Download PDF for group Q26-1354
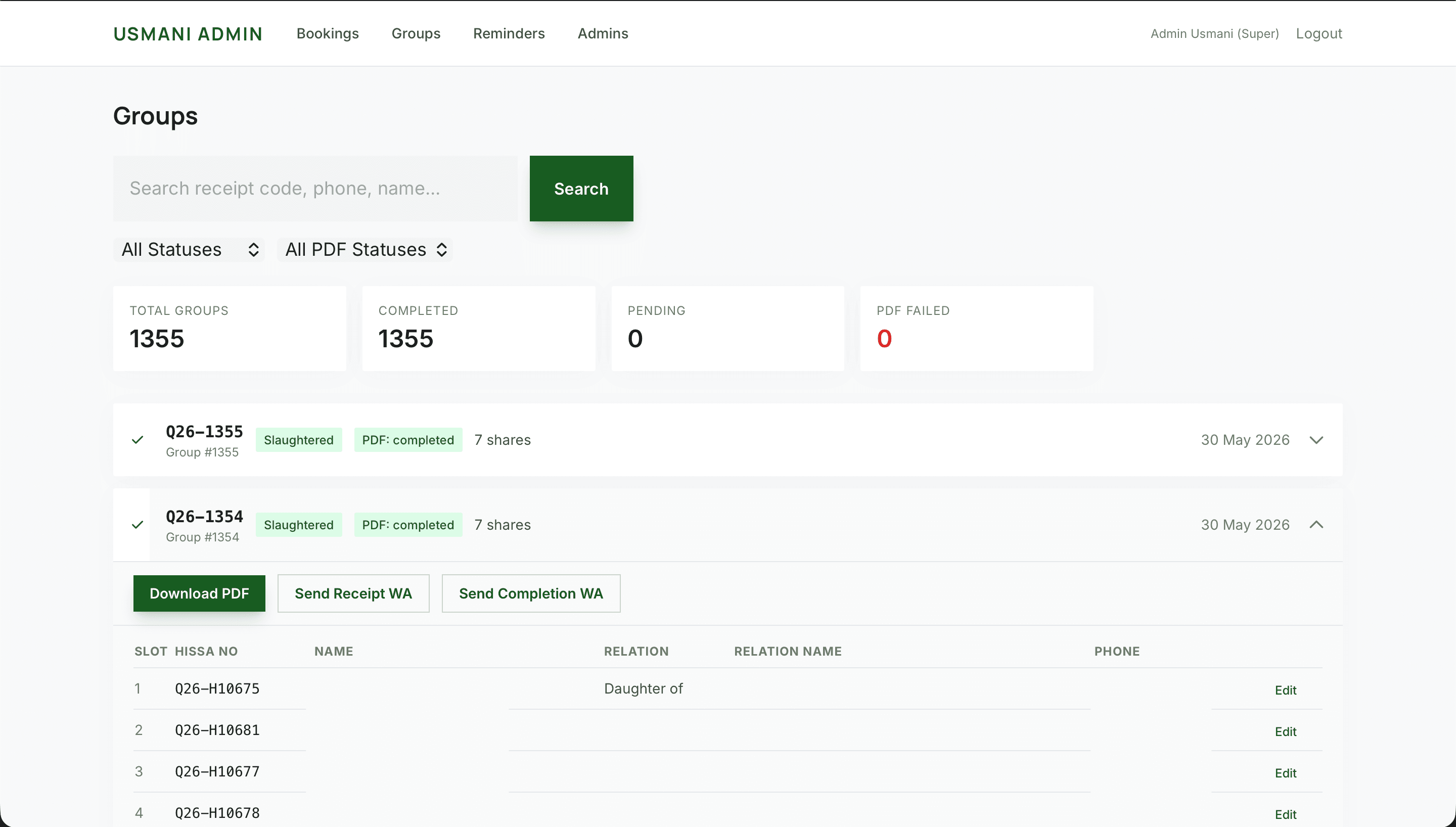1456x827 pixels. coord(199,593)
